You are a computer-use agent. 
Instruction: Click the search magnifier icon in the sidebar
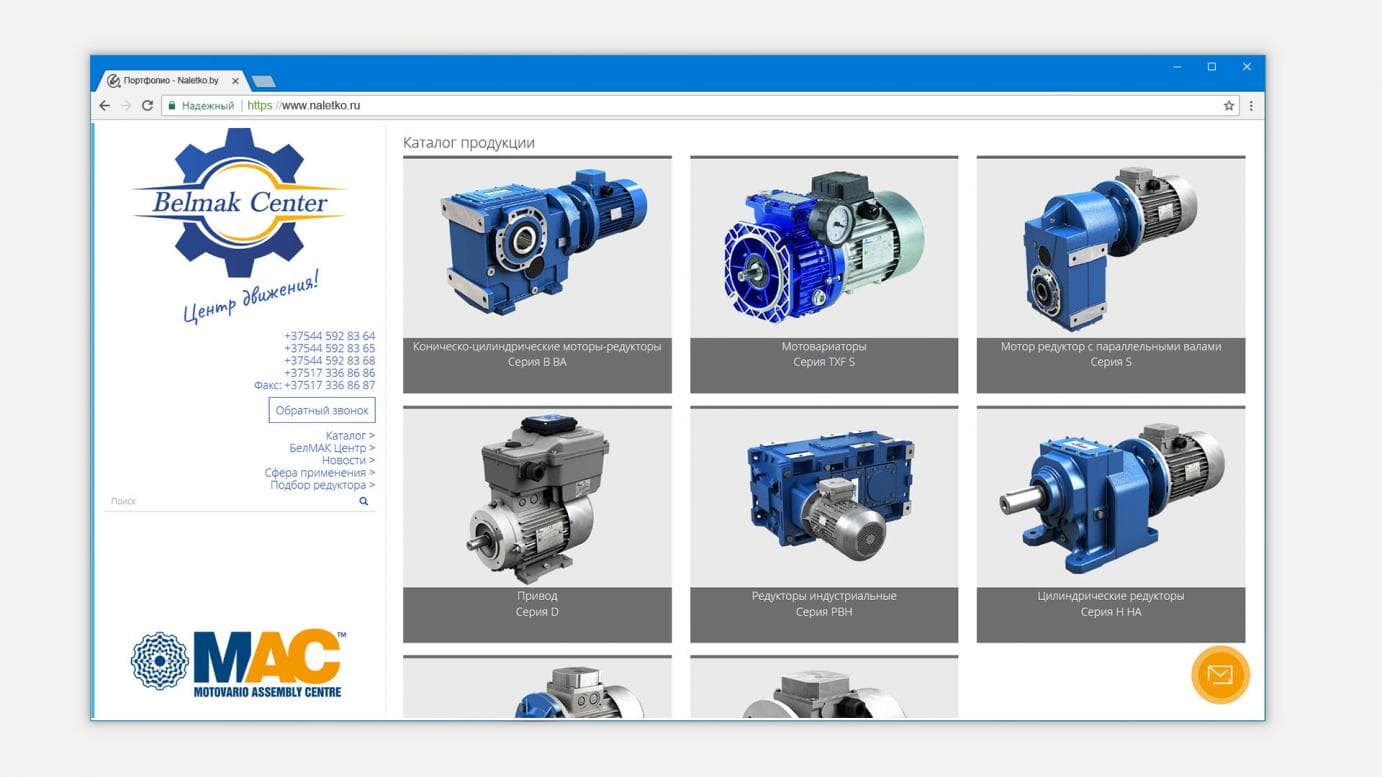[364, 501]
